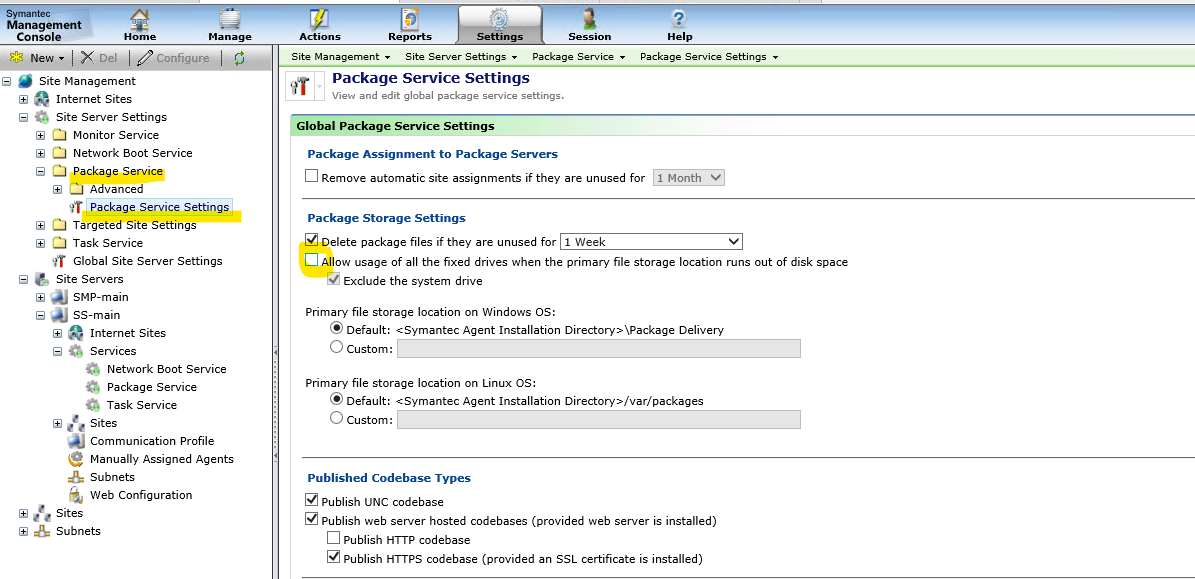The image size is (1195, 579).
Task: Enable Remove automatic site assignments checkbox
Action: (311, 177)
